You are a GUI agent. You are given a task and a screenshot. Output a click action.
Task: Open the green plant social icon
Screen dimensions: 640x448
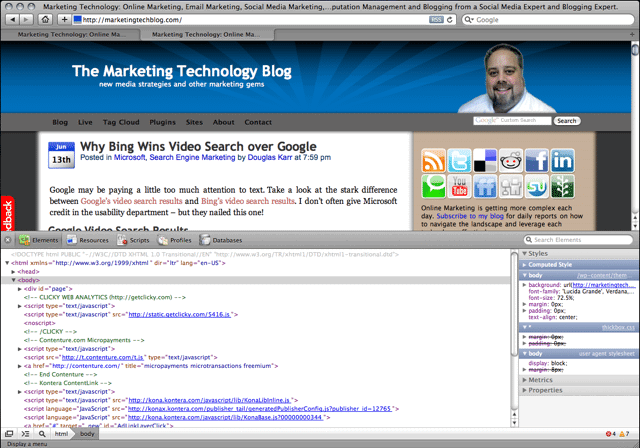[562, 186]
